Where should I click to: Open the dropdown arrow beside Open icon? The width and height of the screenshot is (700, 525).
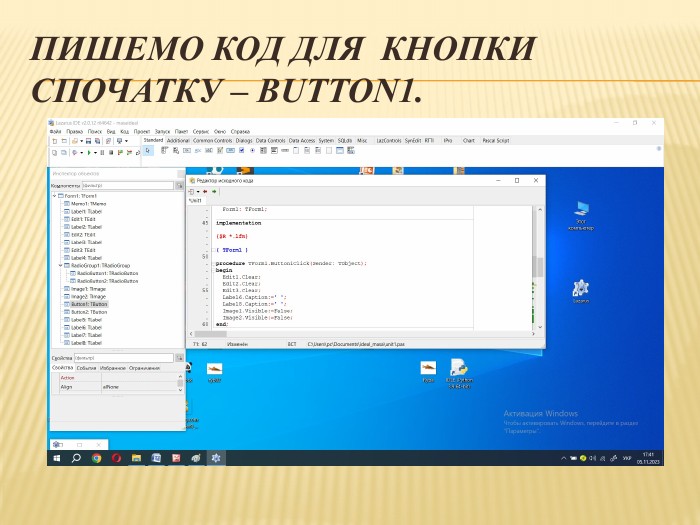click(82, 141)
